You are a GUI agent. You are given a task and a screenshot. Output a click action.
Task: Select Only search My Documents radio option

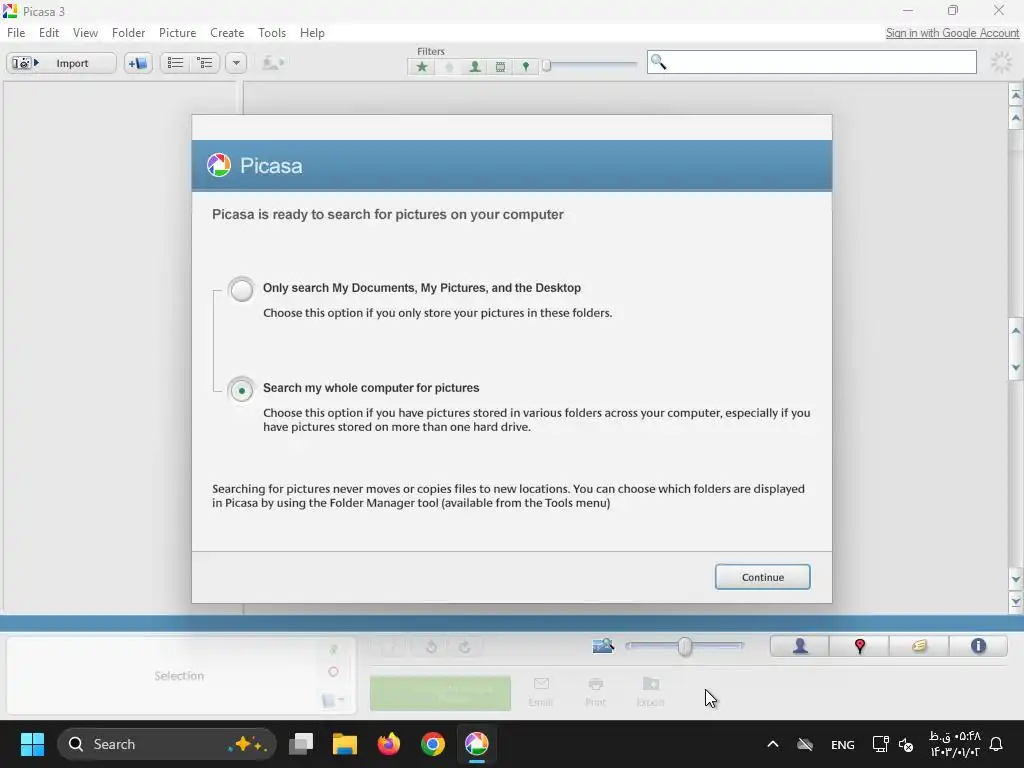(x=241, y=289)
